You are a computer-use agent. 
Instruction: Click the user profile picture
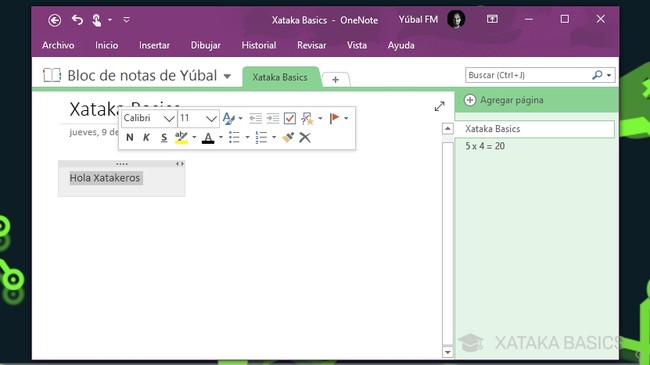coord(456,19)
